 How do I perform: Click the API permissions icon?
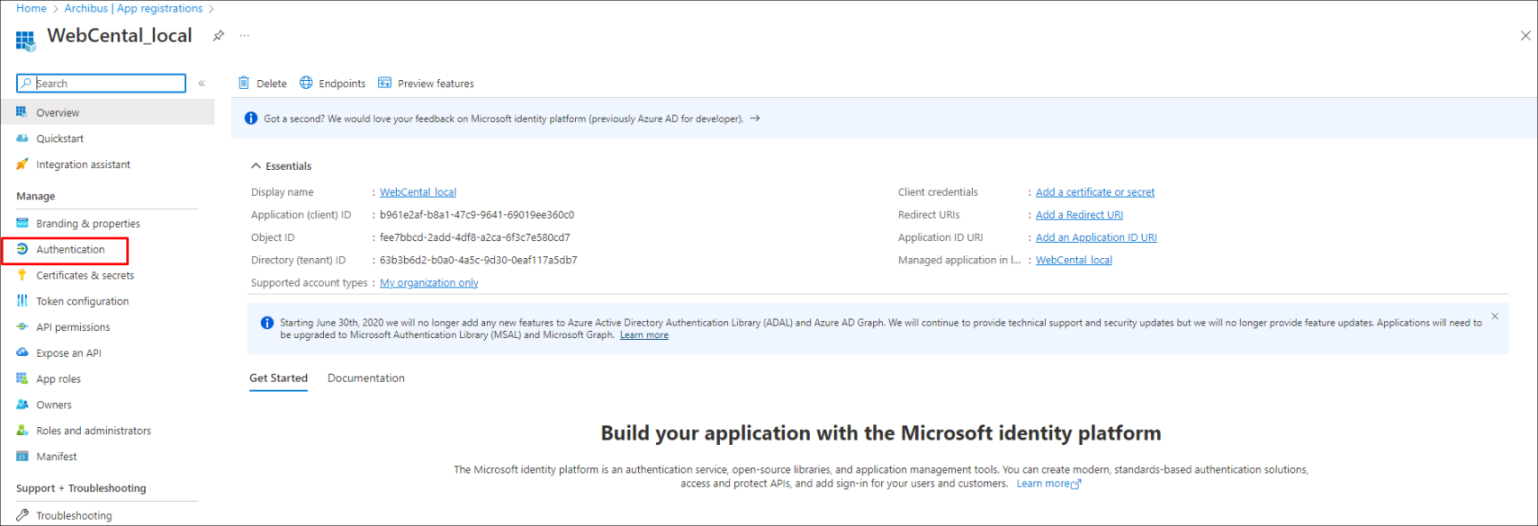tap(22, 327)
